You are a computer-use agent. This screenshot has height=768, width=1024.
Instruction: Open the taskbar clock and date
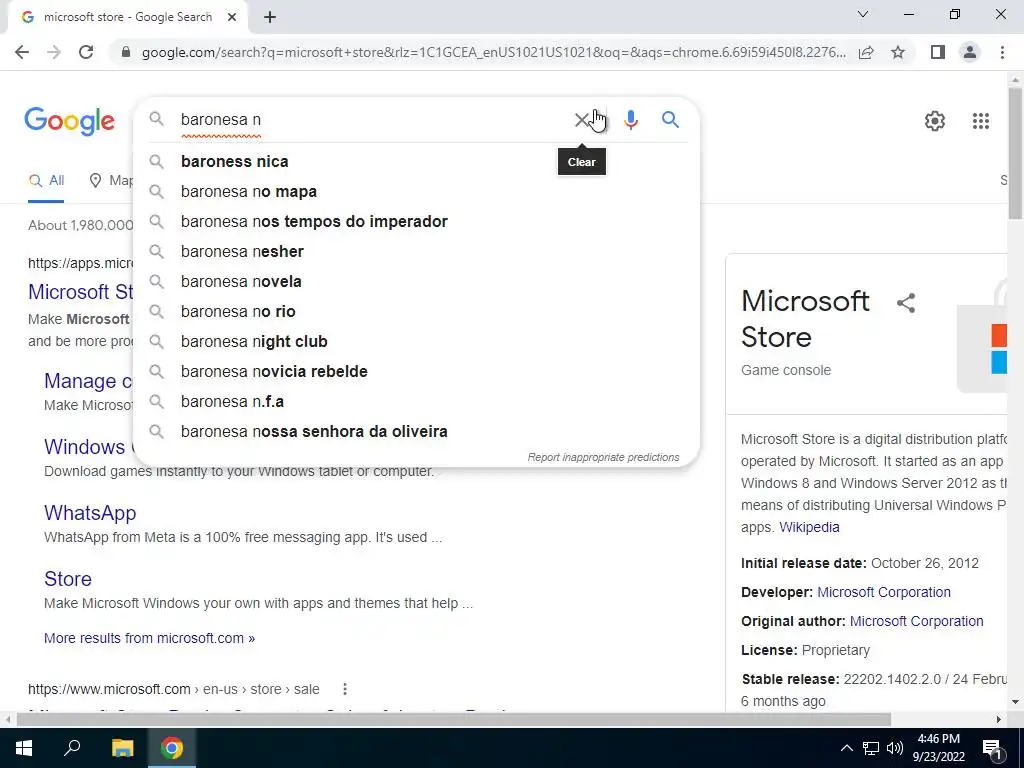pos(938,748)
